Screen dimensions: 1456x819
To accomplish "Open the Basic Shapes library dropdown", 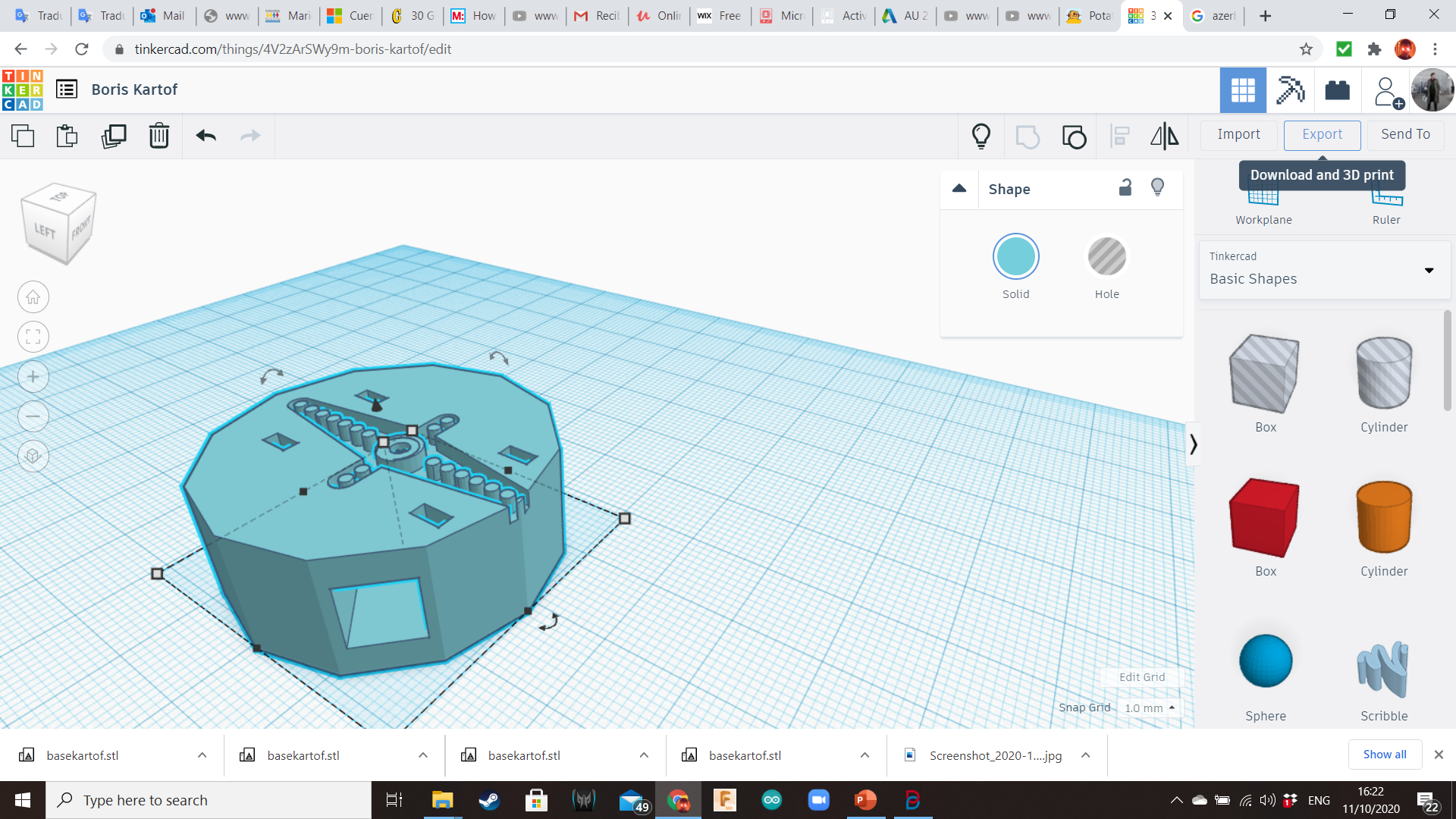I will coord(1323,270).
